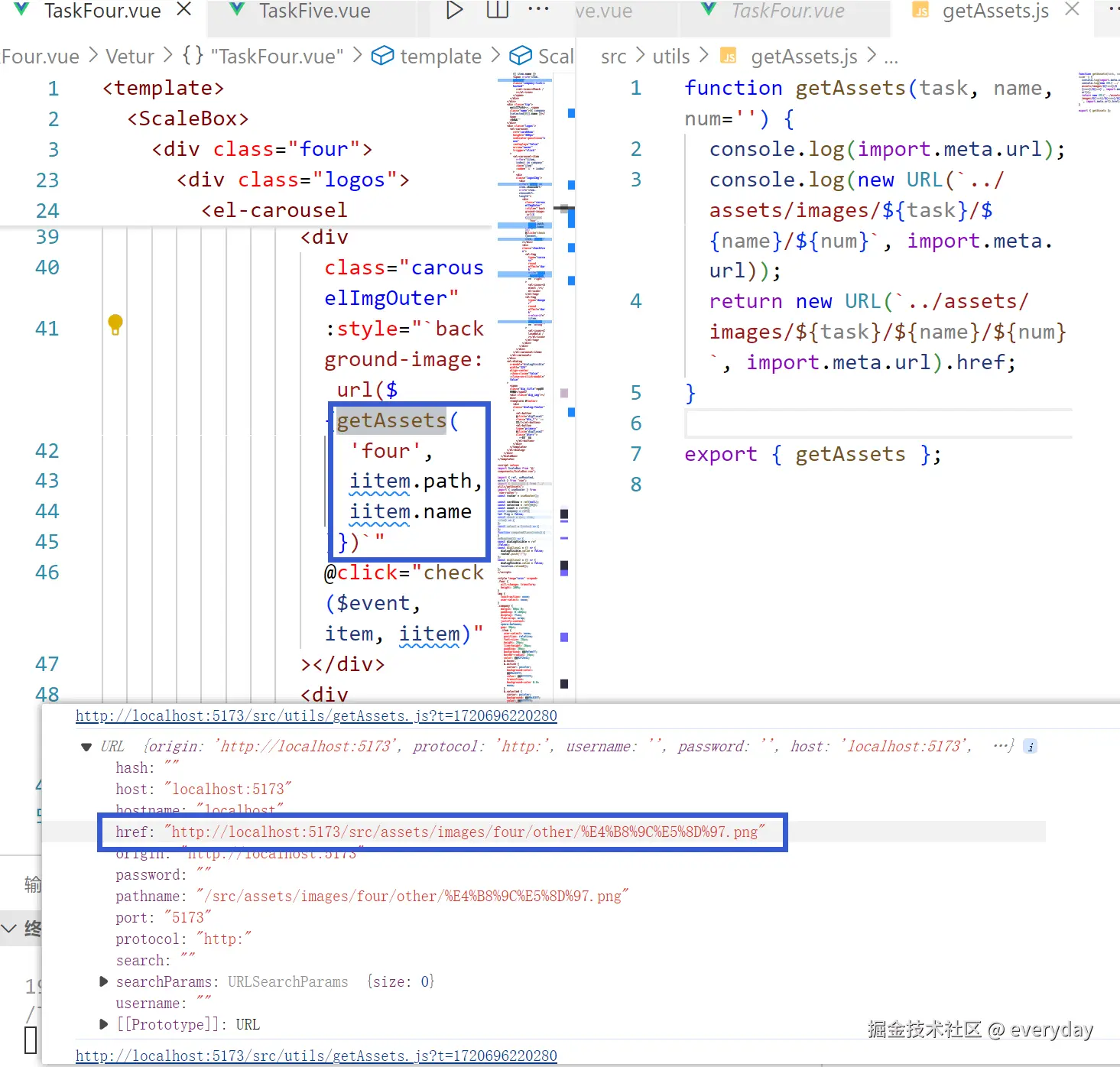Select the getAssets.js tab
The height and width of the screenshot is (1067, 1120).
(x=995, y=11)
